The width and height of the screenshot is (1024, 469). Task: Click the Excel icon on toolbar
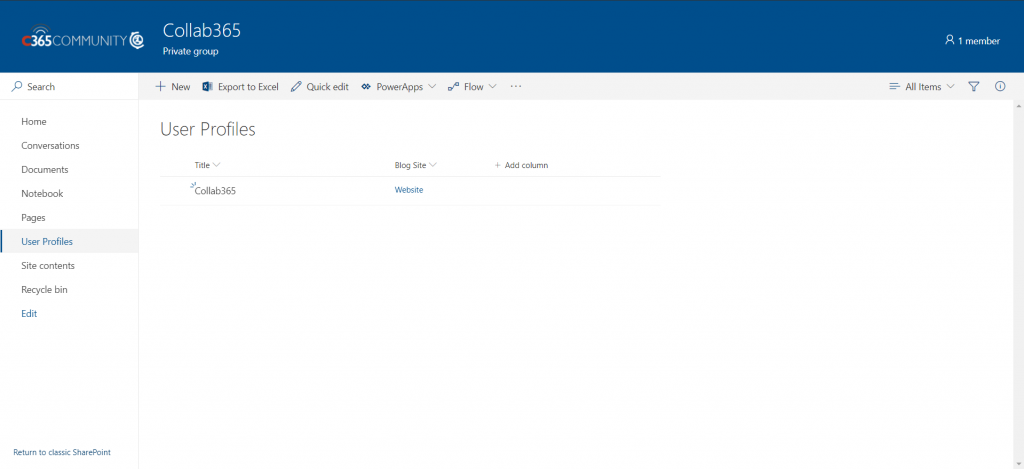208,86
